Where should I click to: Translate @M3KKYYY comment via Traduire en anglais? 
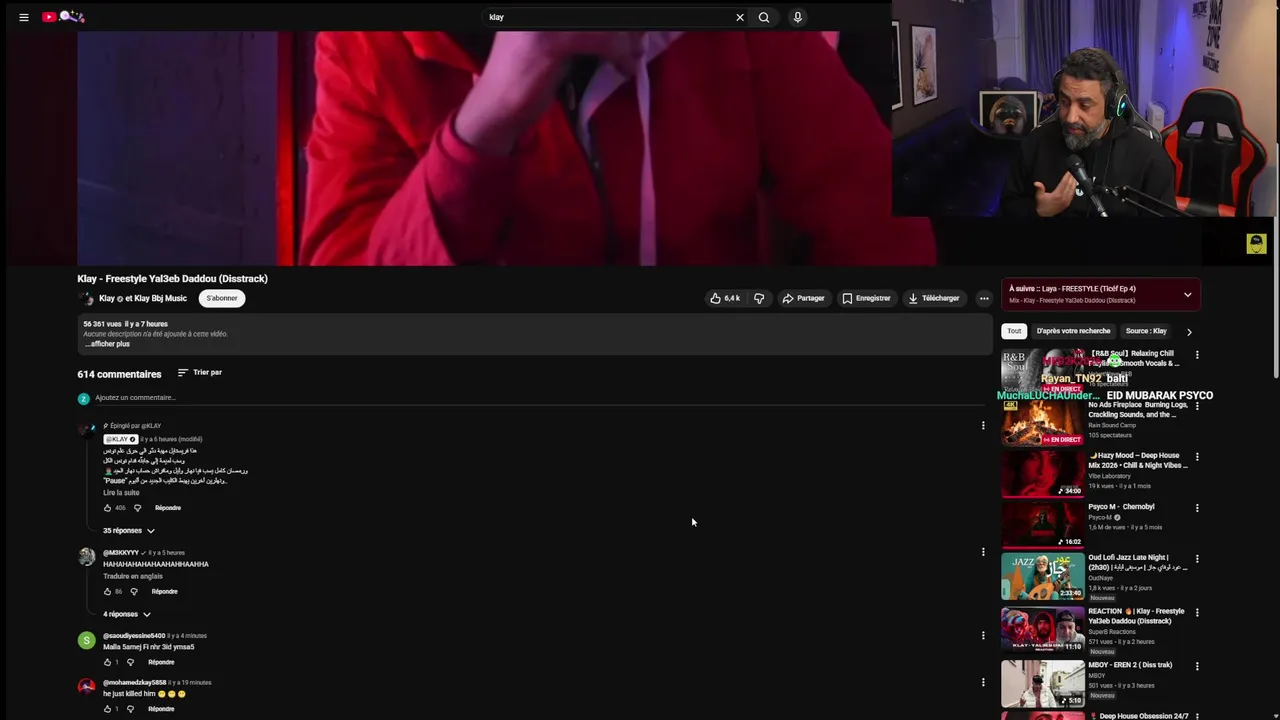[x=133, y=577]
